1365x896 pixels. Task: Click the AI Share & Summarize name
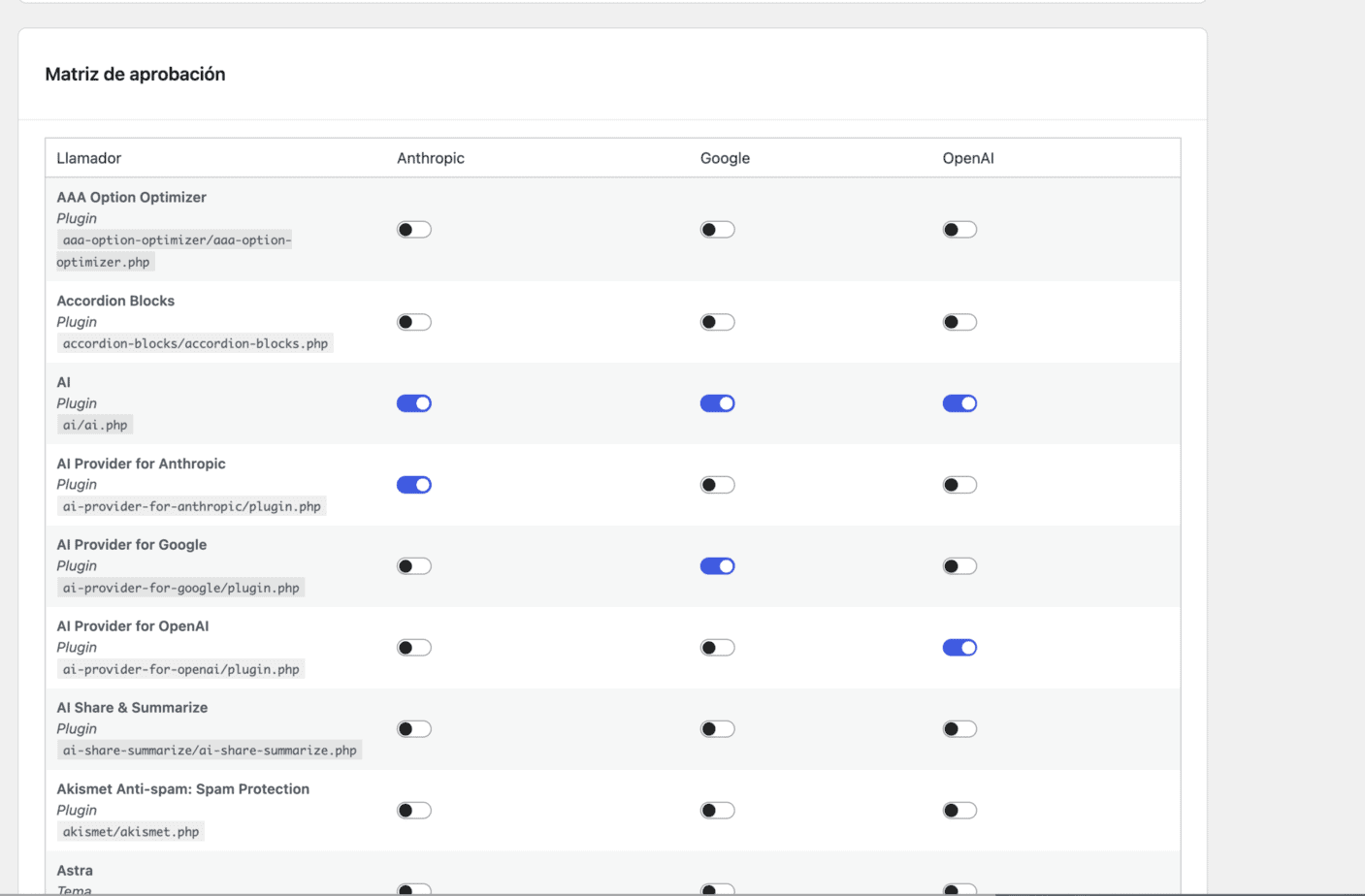[132, 708]
